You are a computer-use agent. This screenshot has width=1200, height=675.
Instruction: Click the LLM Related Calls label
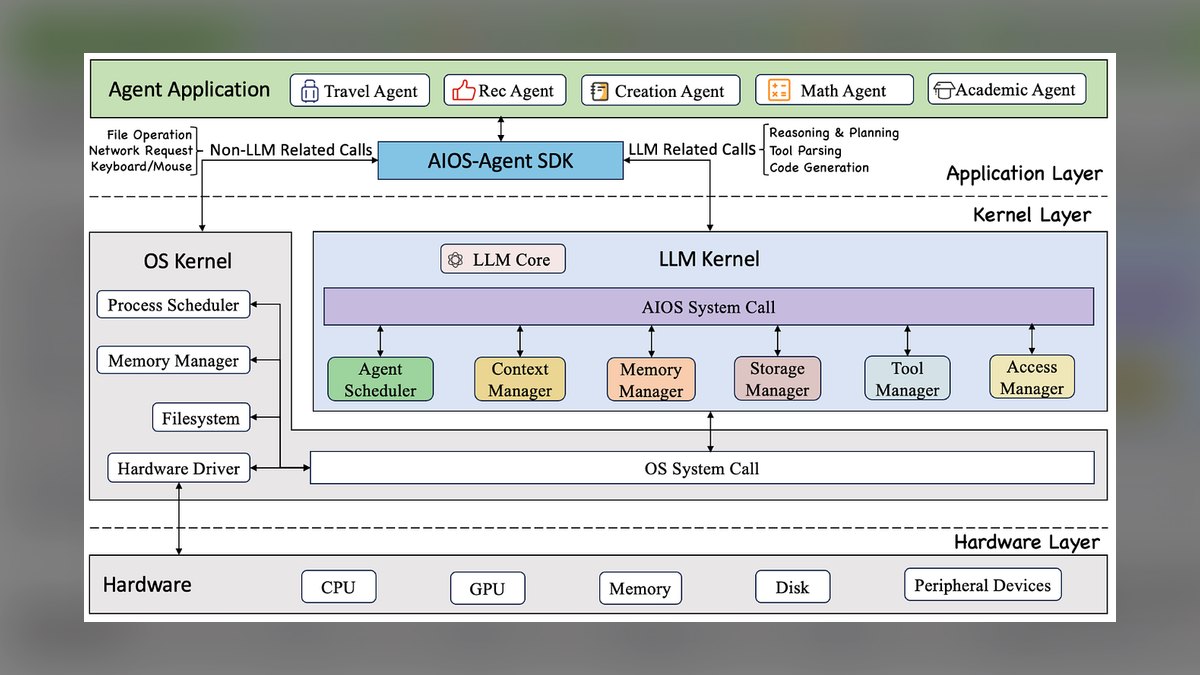click(x=692, y=149)
